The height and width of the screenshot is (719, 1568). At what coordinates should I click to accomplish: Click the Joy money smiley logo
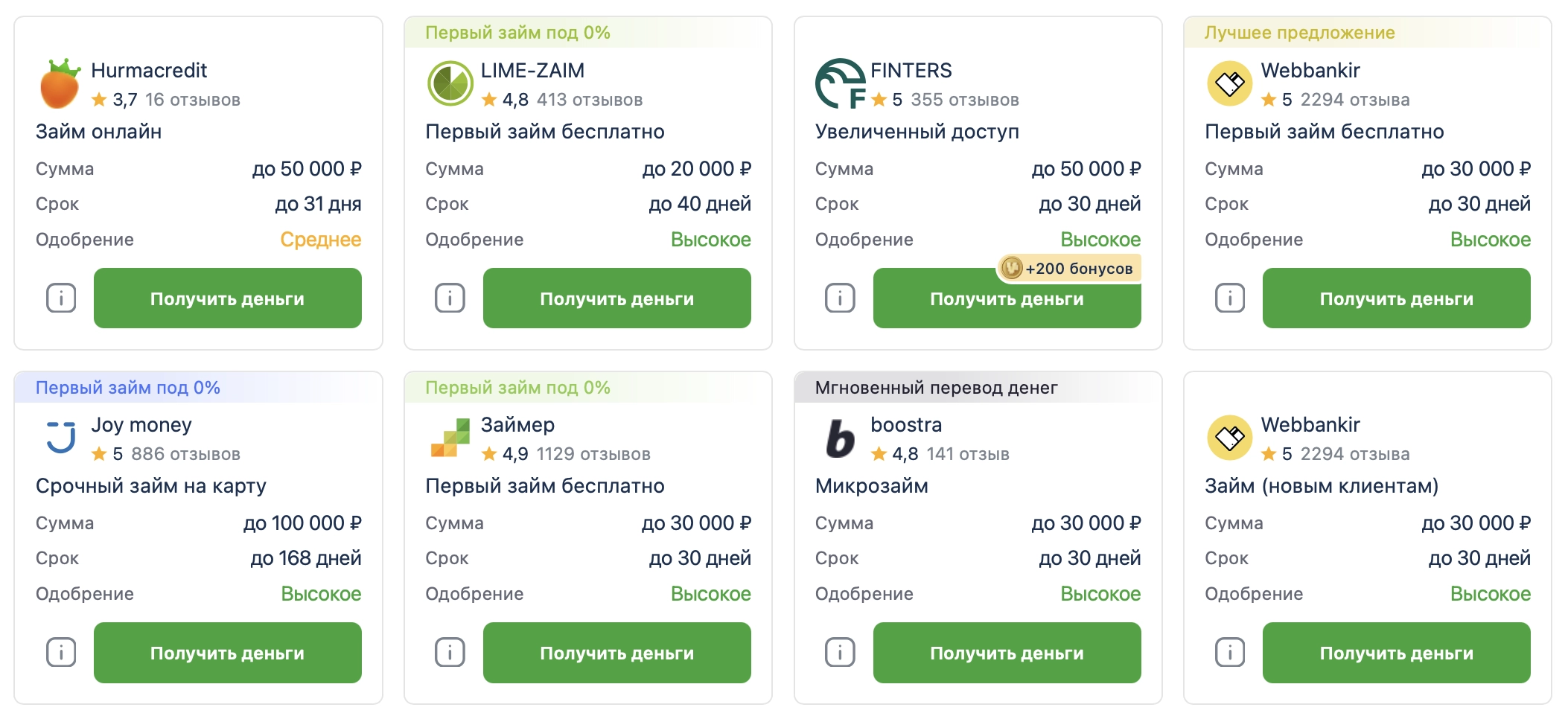point(60,438)
